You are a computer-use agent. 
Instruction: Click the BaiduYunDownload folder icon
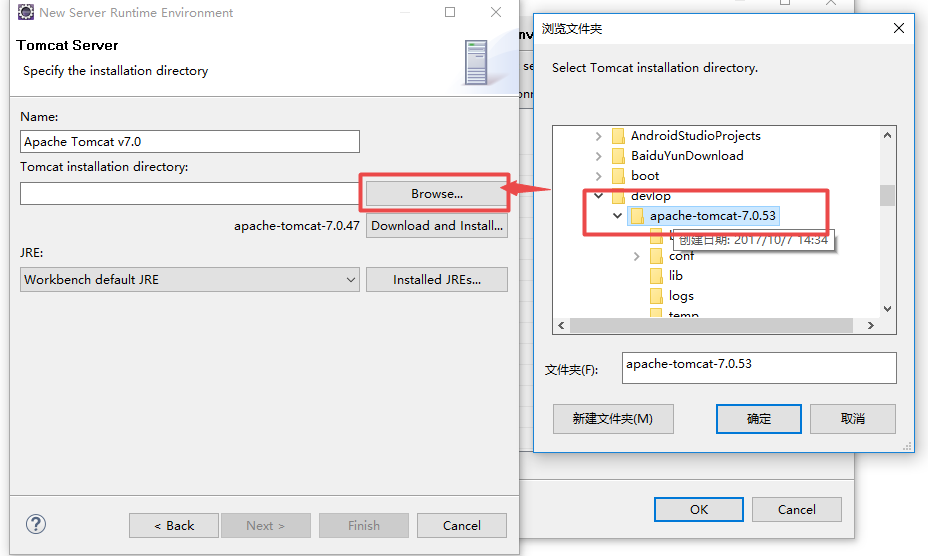click(x=618, y=156)
